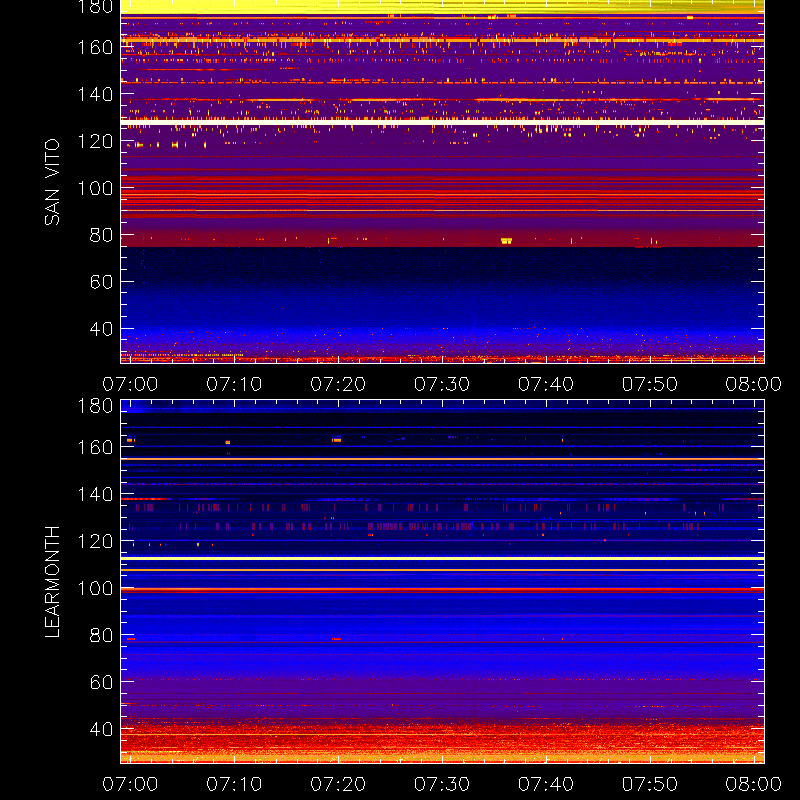Screen dimensions: 800x800
Task: Click 07:10 under the LEARMONTH spectrogram
Action: click(x=234, y=784)
